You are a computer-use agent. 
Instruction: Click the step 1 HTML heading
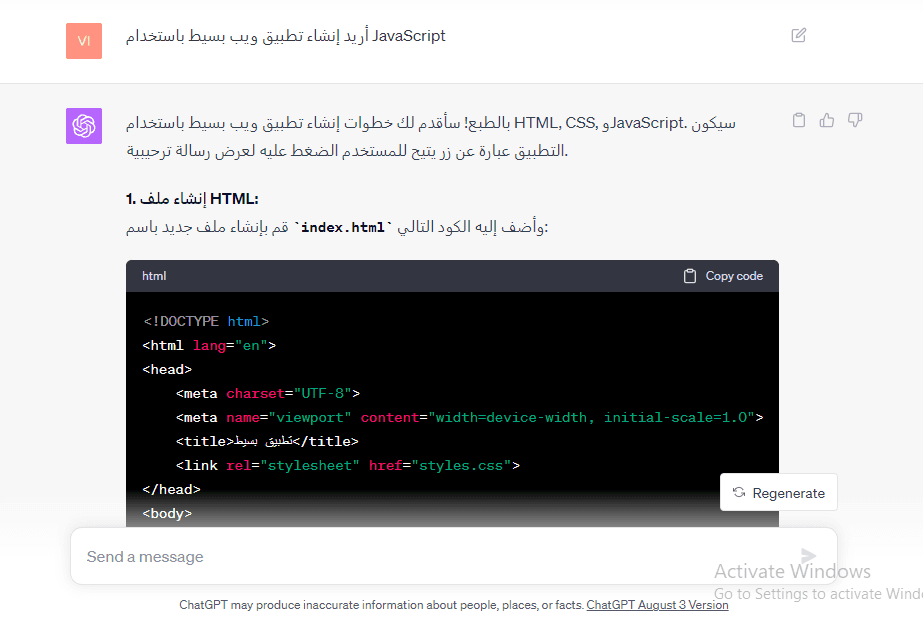point(192,199)
